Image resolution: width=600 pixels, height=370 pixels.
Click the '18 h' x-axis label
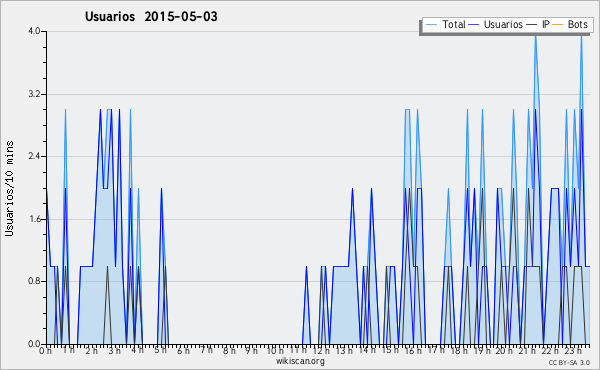point(459,351)
